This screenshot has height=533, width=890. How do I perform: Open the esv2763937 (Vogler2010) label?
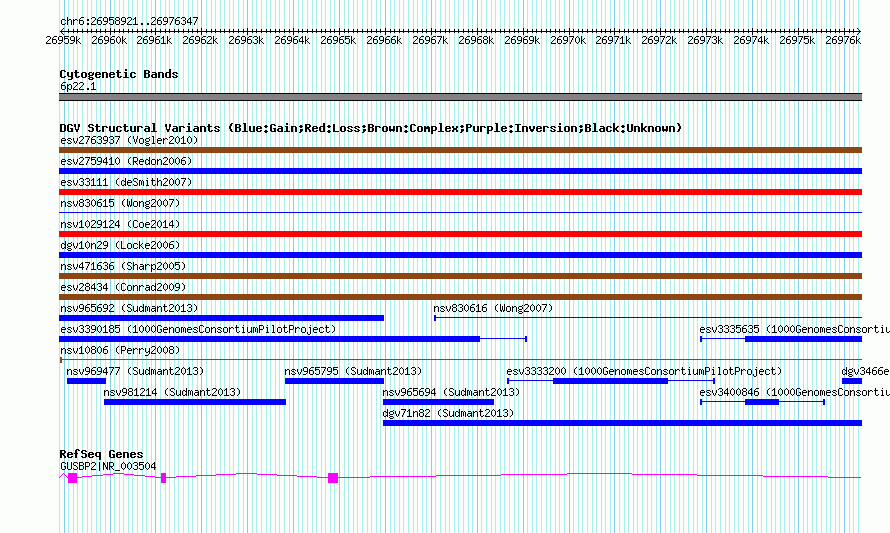tap(129, 140)
